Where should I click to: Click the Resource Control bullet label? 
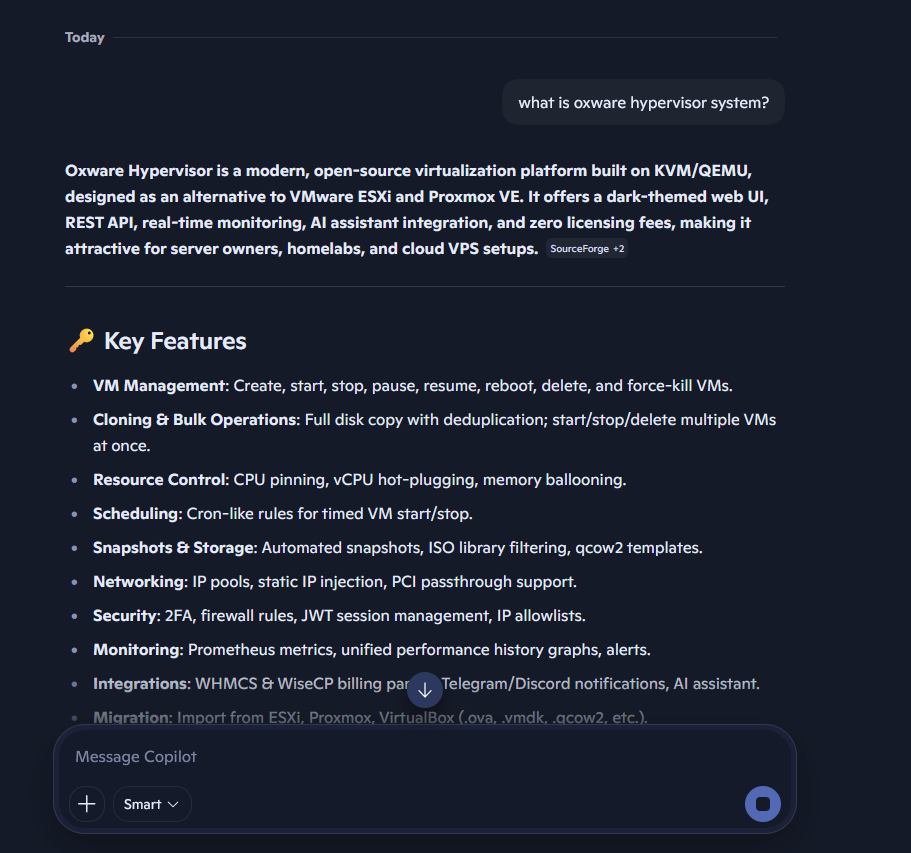tap(159, 480)
